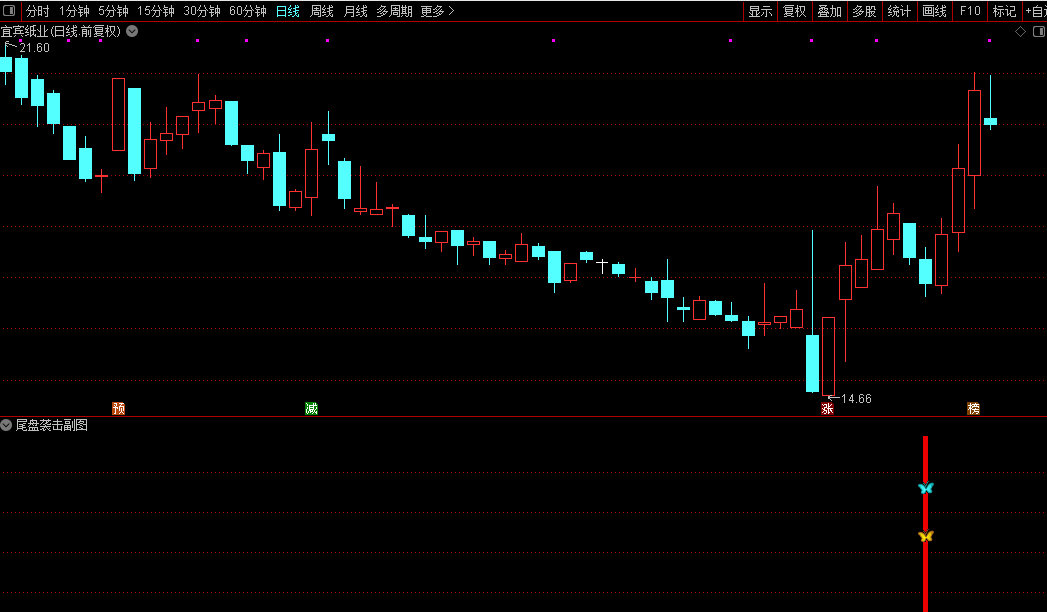The width and height of the screenshot is (1047, 612).
Task: Collapse the 尾盘袭击副图 indicator dropdown
Action: click(x=6, y=424)
